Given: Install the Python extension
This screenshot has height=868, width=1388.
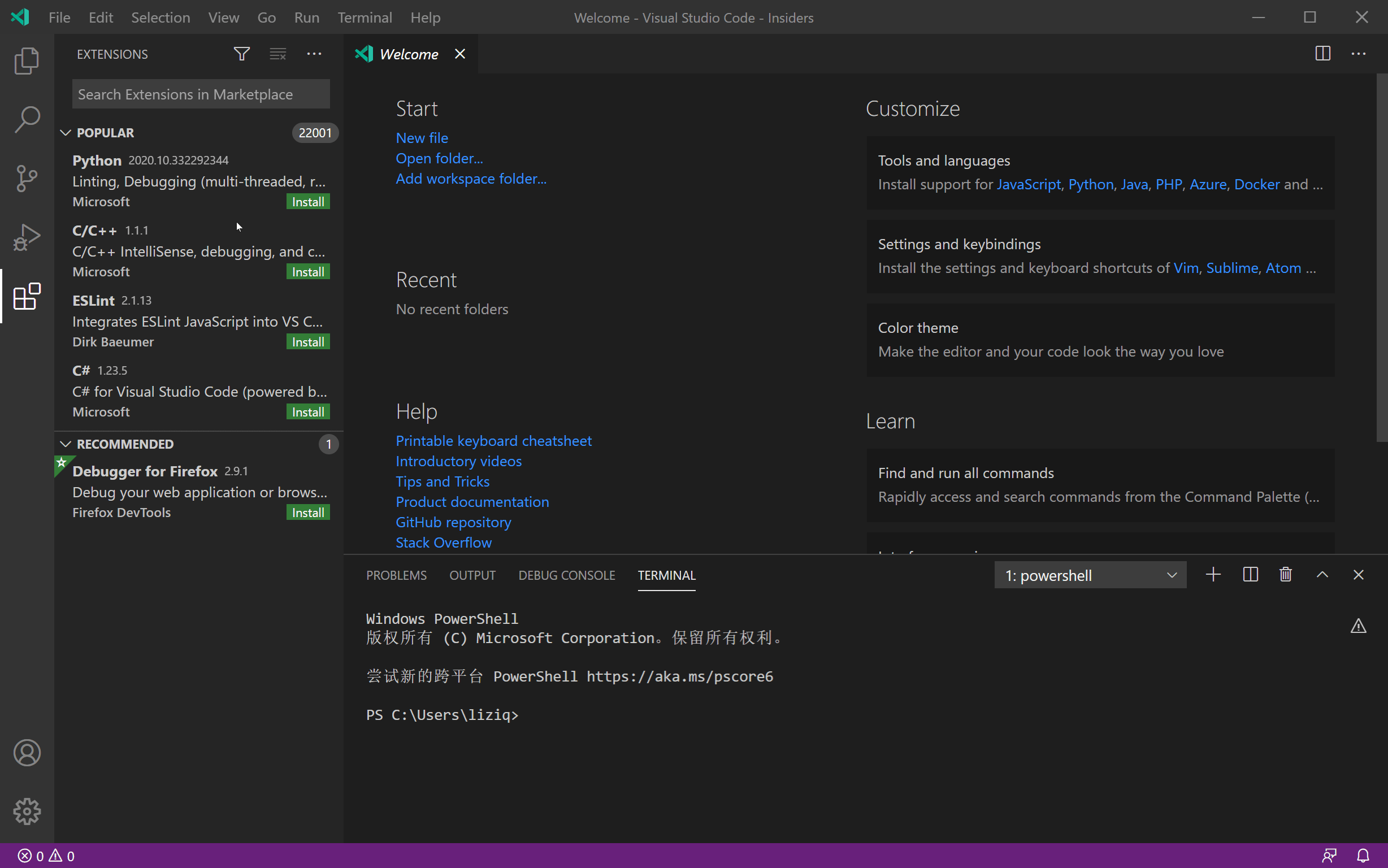Looking at the screenshot, I should pyautogui.click(x=307, y=201).
